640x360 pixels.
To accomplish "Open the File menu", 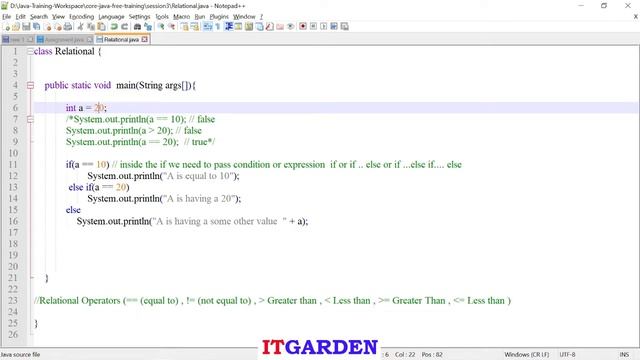I will [7, 17].
